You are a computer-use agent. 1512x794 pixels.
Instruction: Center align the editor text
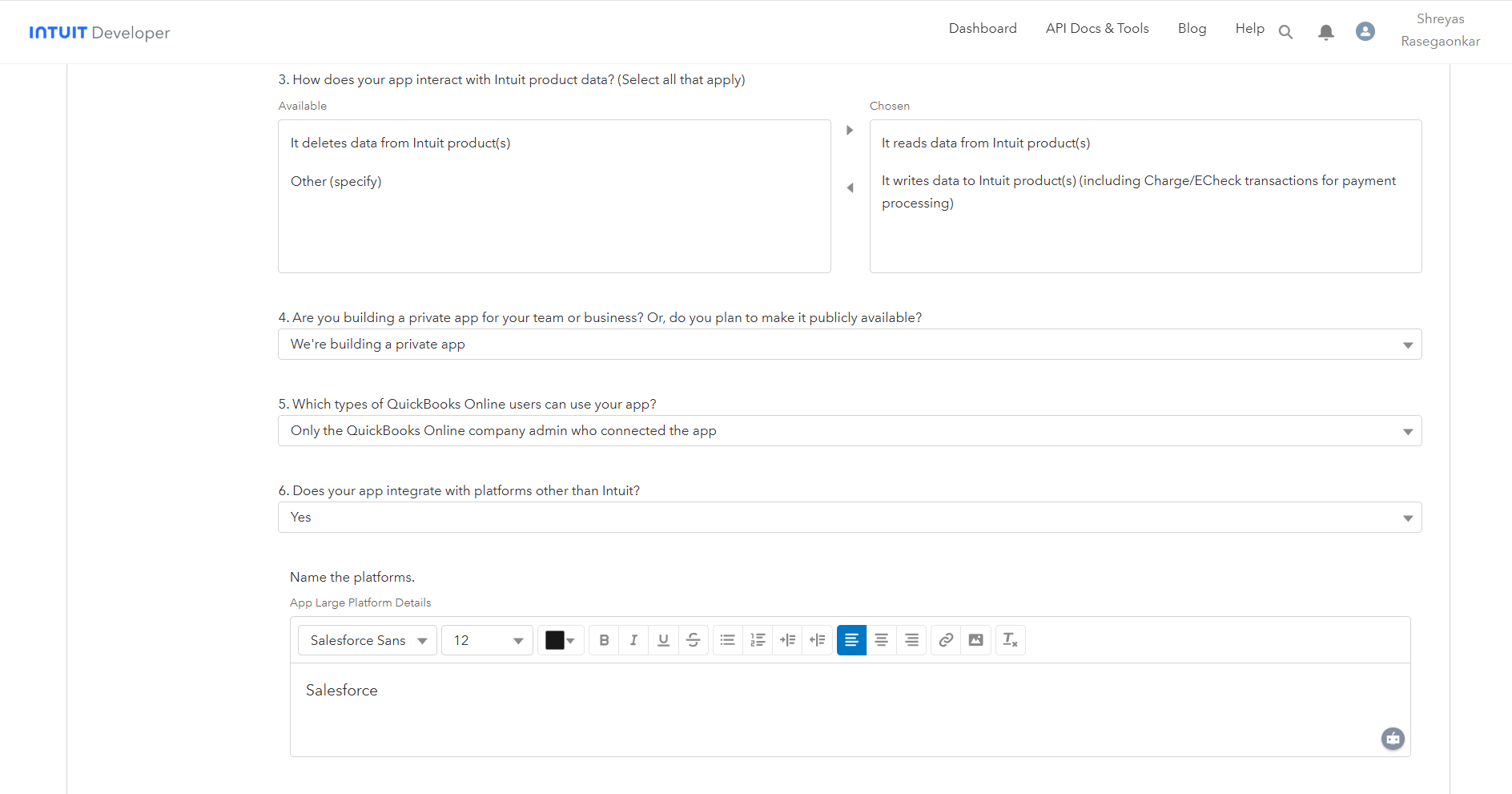pos(881,640)
